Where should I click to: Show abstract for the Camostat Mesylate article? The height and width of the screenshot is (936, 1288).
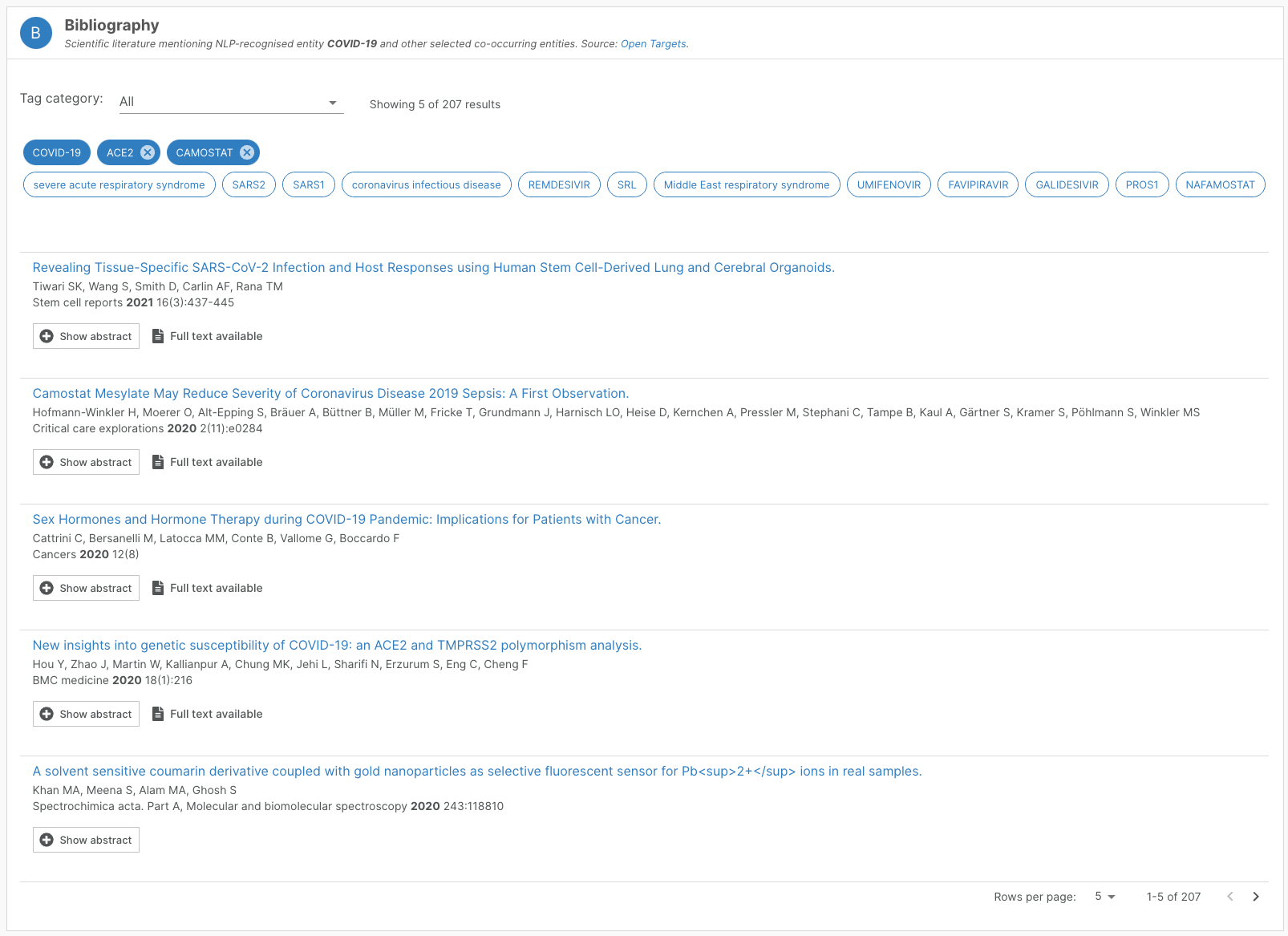86,461
